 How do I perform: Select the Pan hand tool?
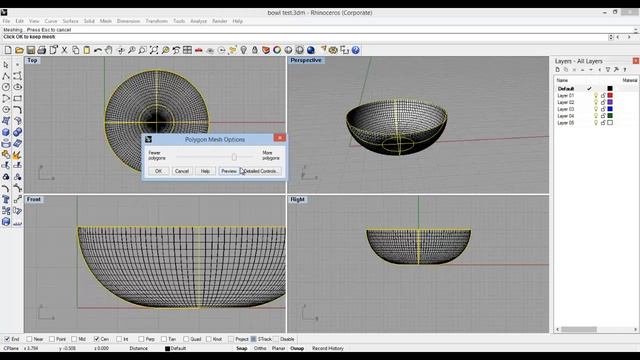(x=109, y=50)
